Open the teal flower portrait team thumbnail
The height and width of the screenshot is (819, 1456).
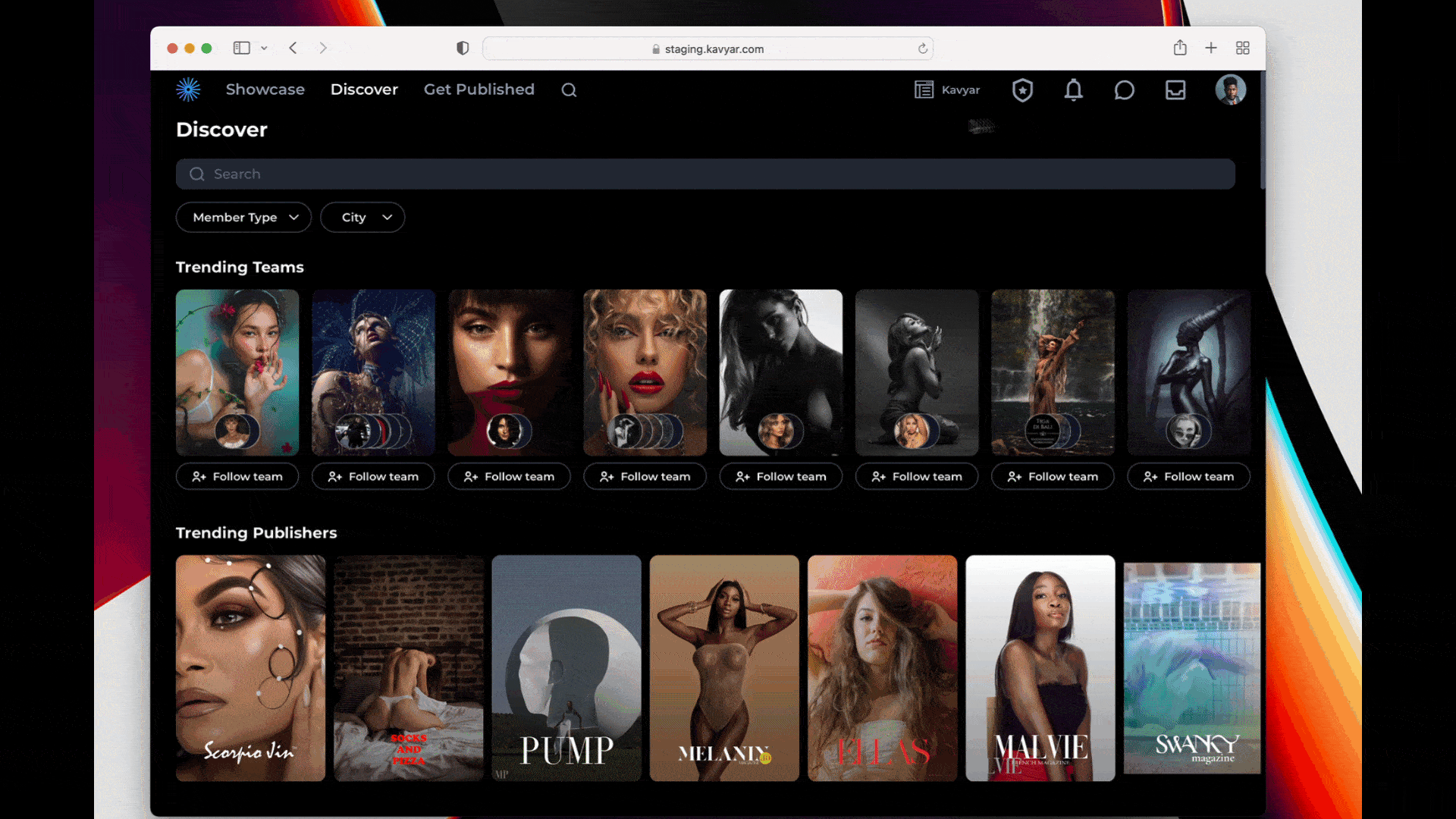pos(237,372)
